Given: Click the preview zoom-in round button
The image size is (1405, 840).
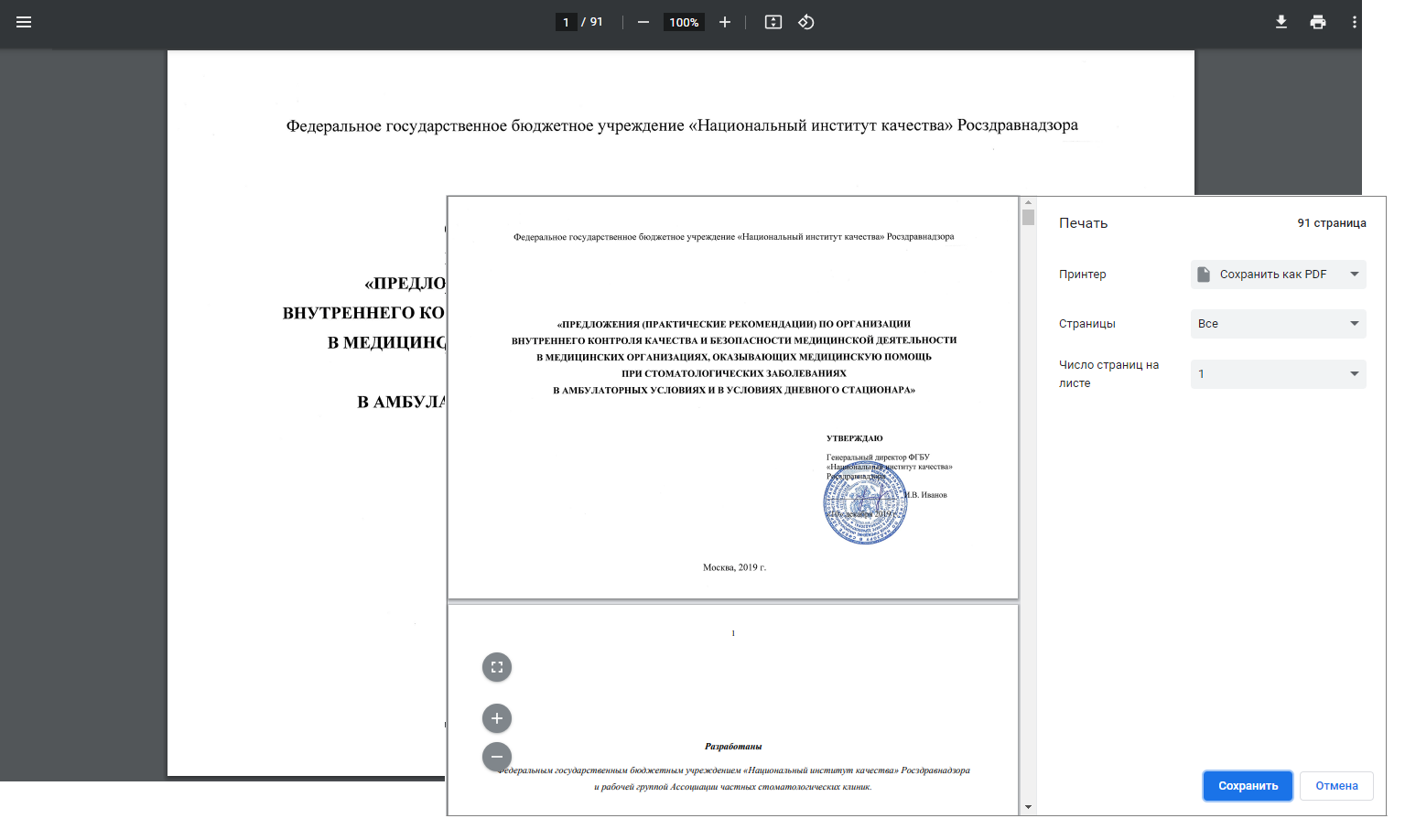Looking at the screenshot, I should [497, 718].
